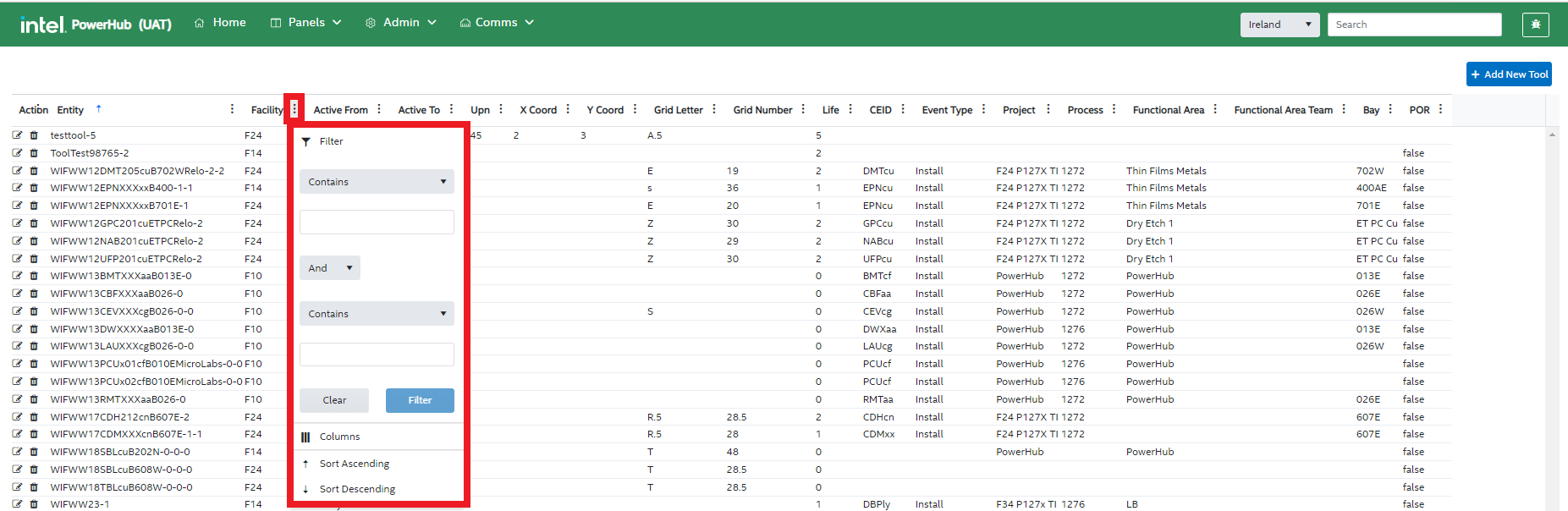Open the Active From column menu
The height and width of the screenshot is (511, 1568).
(379, 109)
